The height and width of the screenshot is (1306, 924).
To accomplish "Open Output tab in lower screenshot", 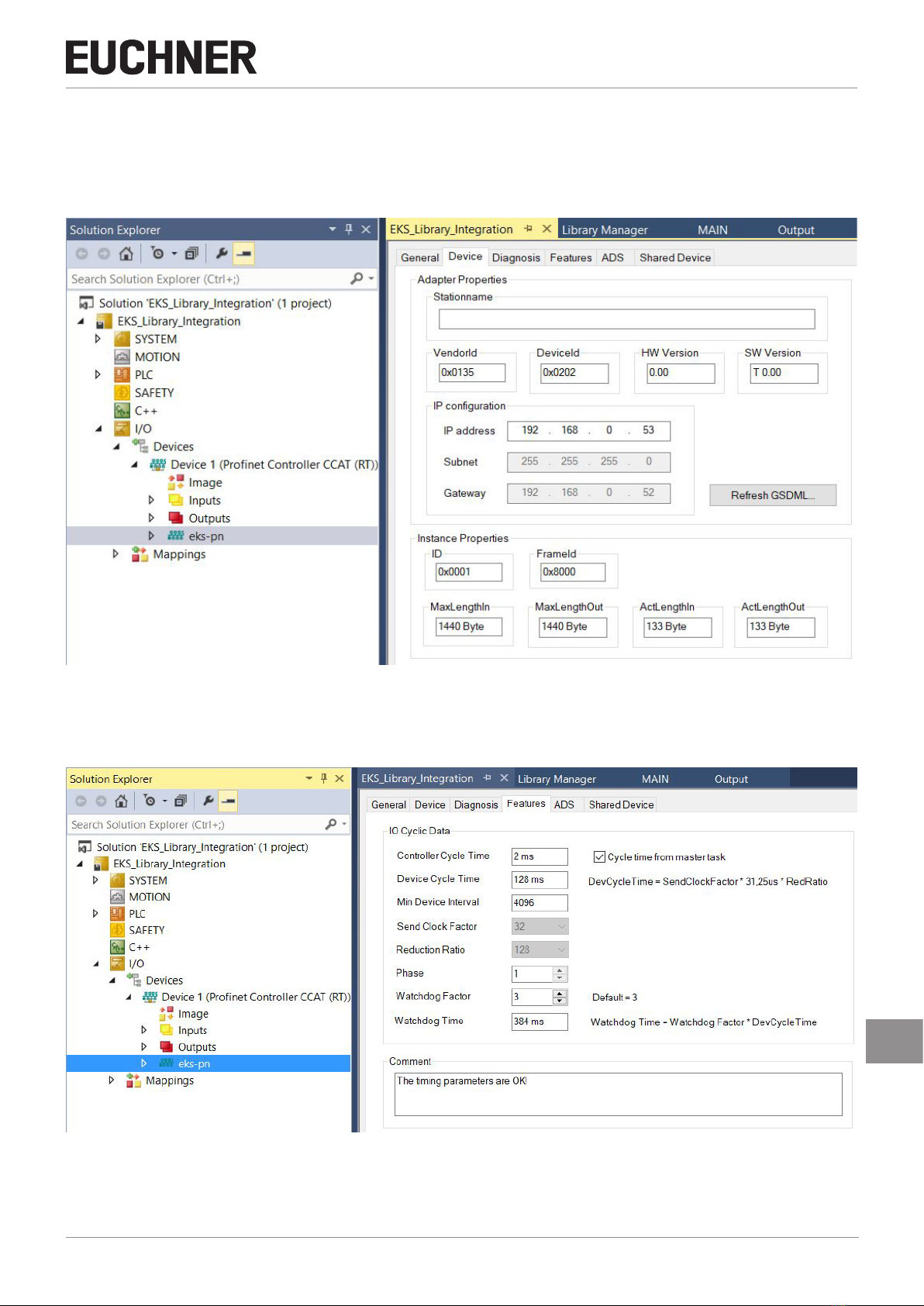I will [x=731, y=779].
